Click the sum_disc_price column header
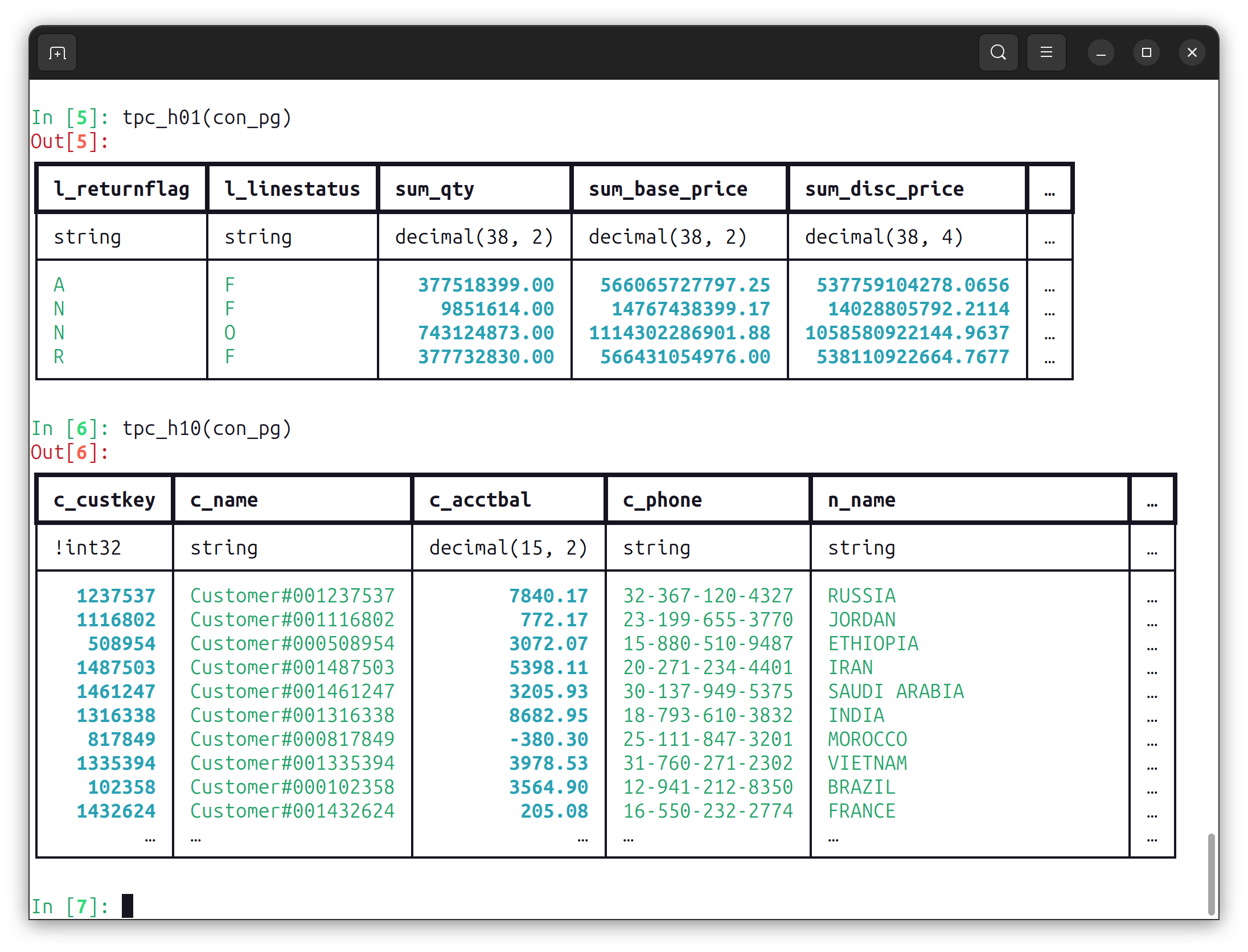 (884, 189)
